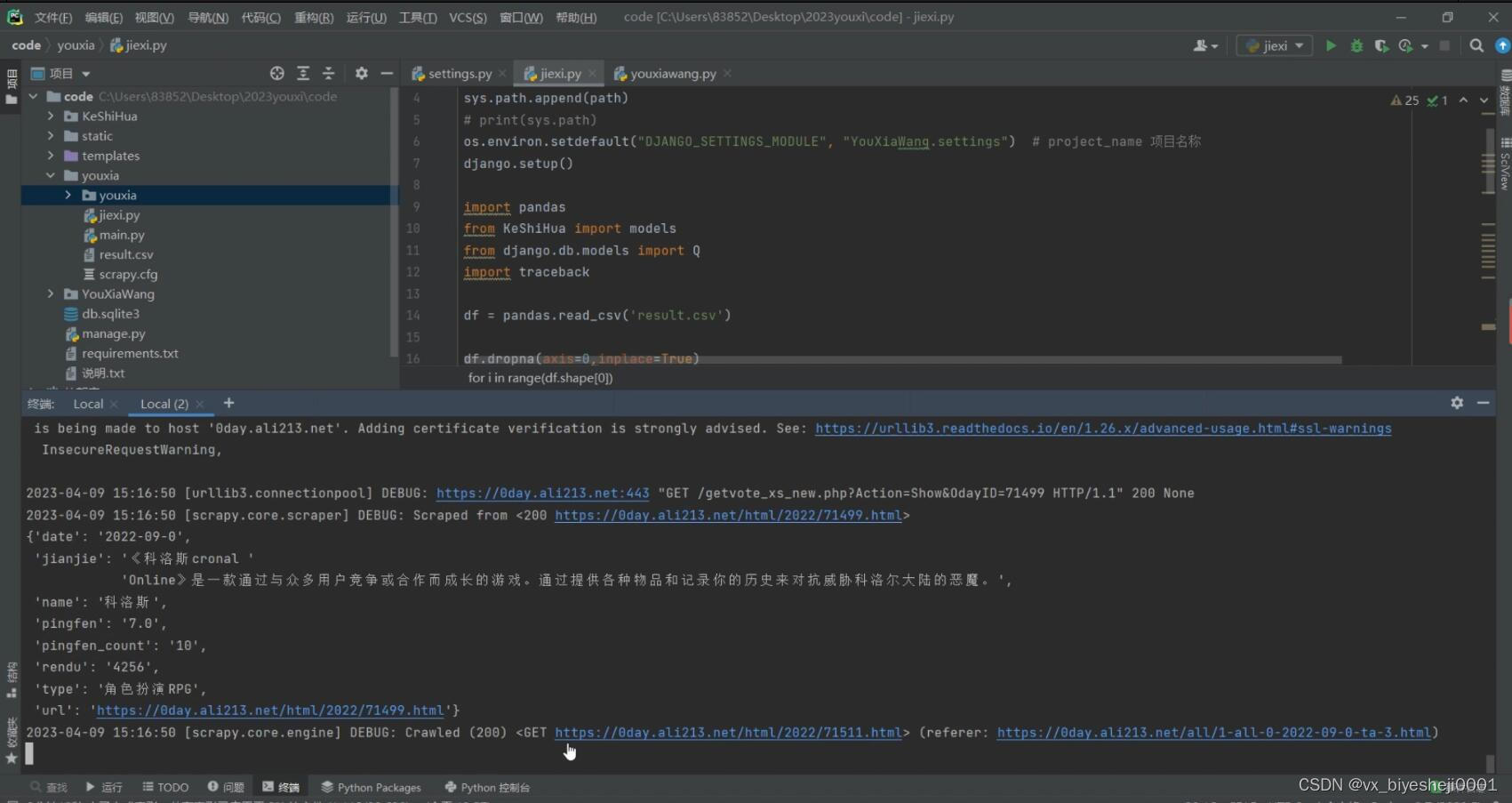This screenshot has height=803, width=1512.
Task: Select db.sqlite3 in project tree
Action: coord(110,314)
